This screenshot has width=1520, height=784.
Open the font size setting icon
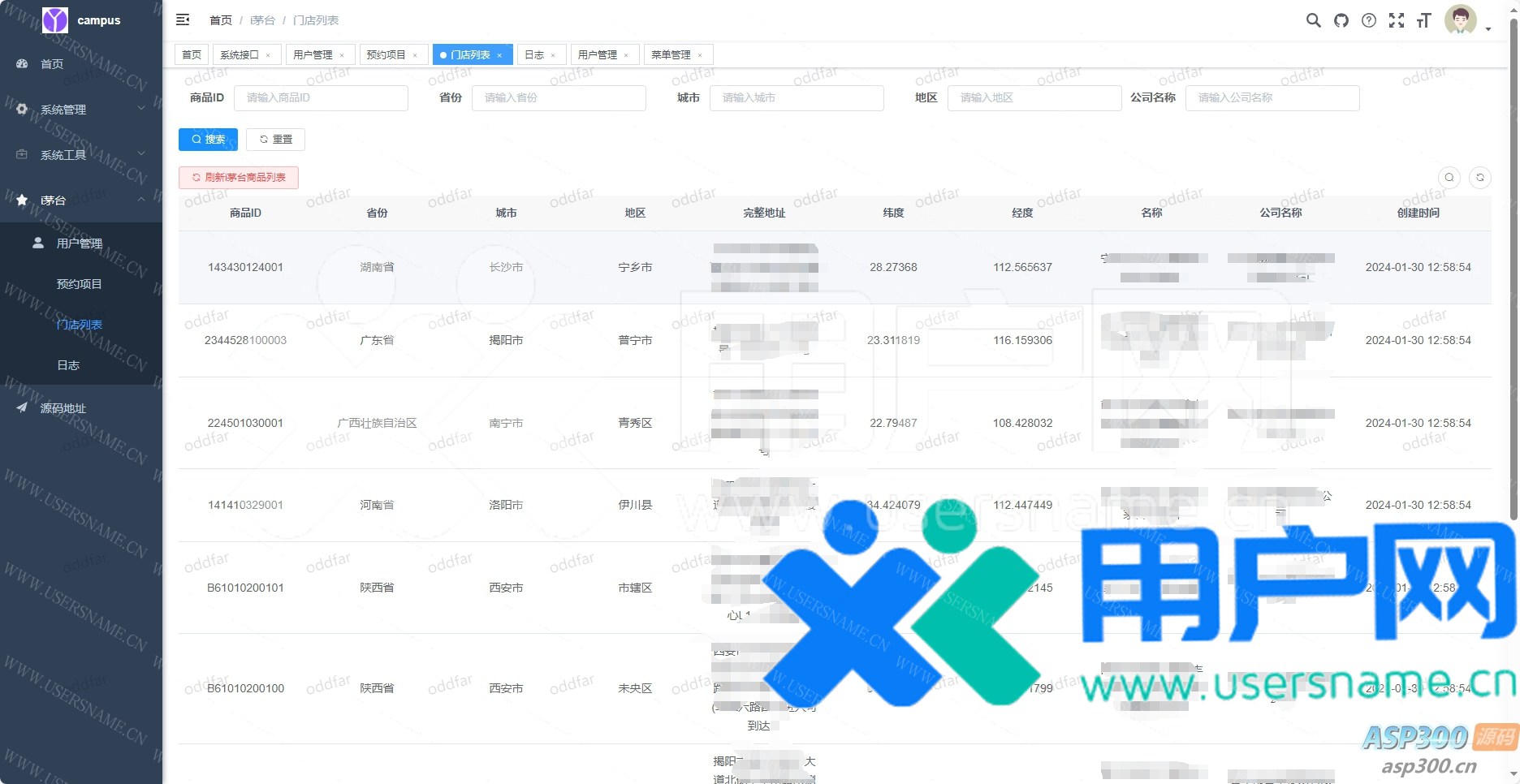coord(1423,20)
